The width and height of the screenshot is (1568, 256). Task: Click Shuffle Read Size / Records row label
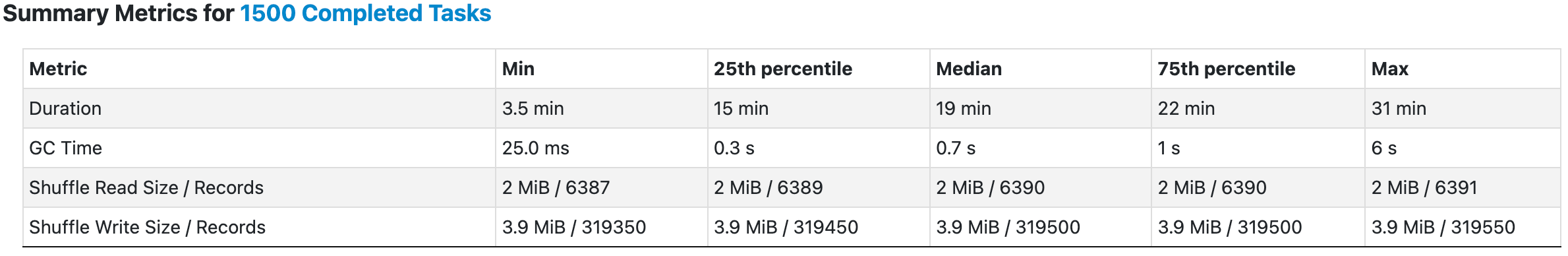pyautogui.click(x=146, y=187)
